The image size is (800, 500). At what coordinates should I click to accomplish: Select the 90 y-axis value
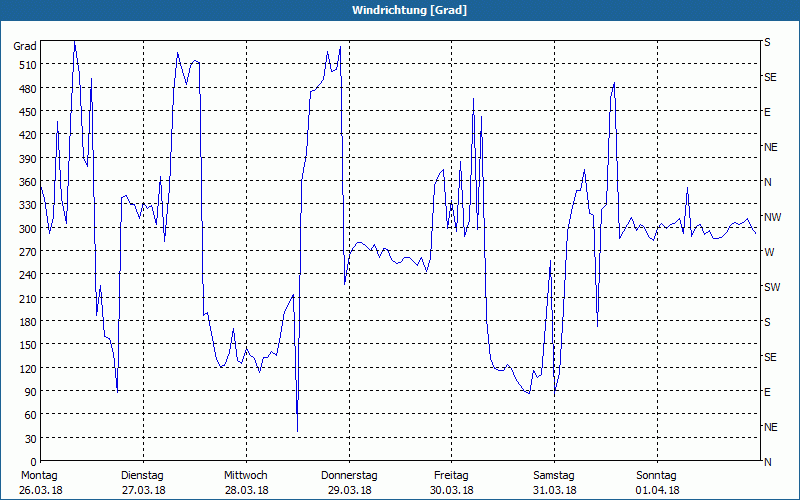coord(31,392)
